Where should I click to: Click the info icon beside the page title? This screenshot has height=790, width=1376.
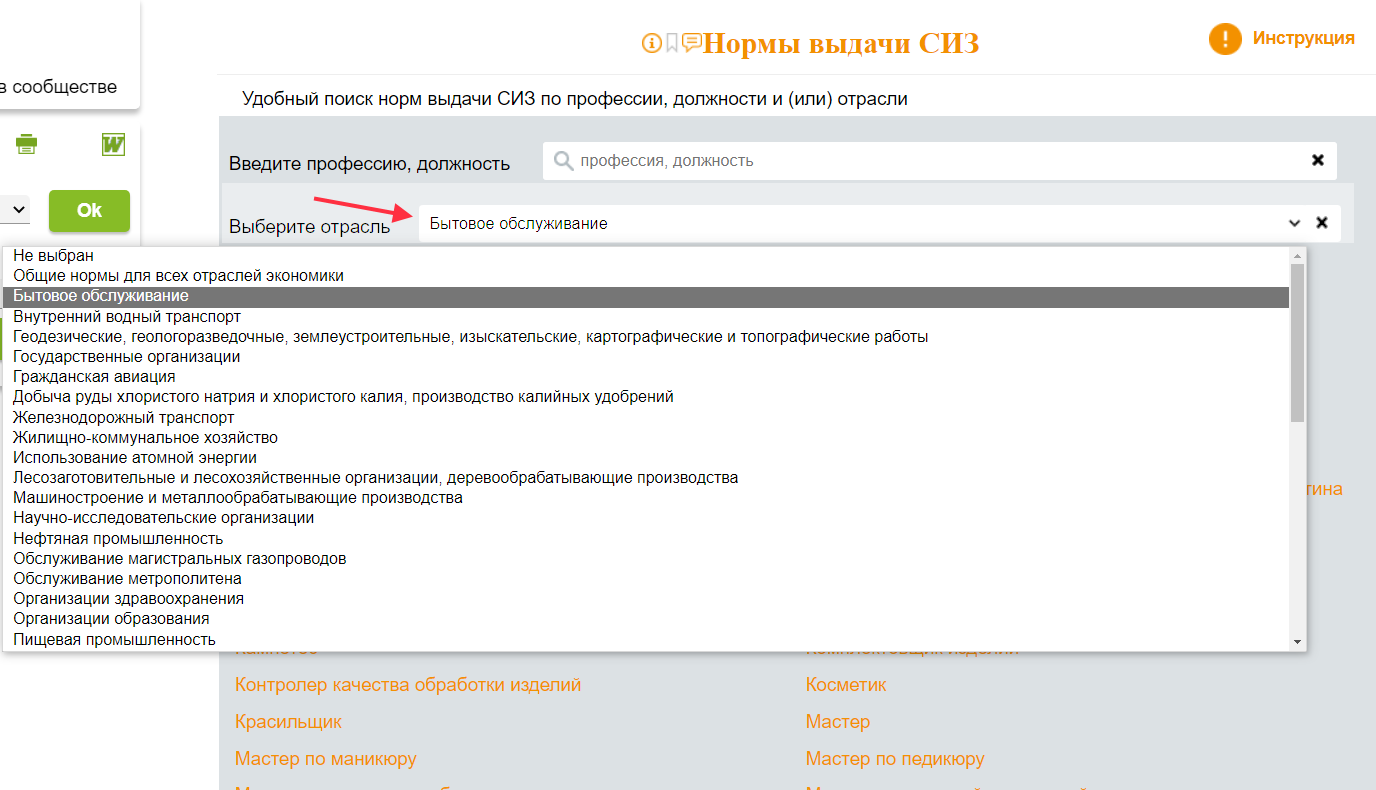pos(651,43)
